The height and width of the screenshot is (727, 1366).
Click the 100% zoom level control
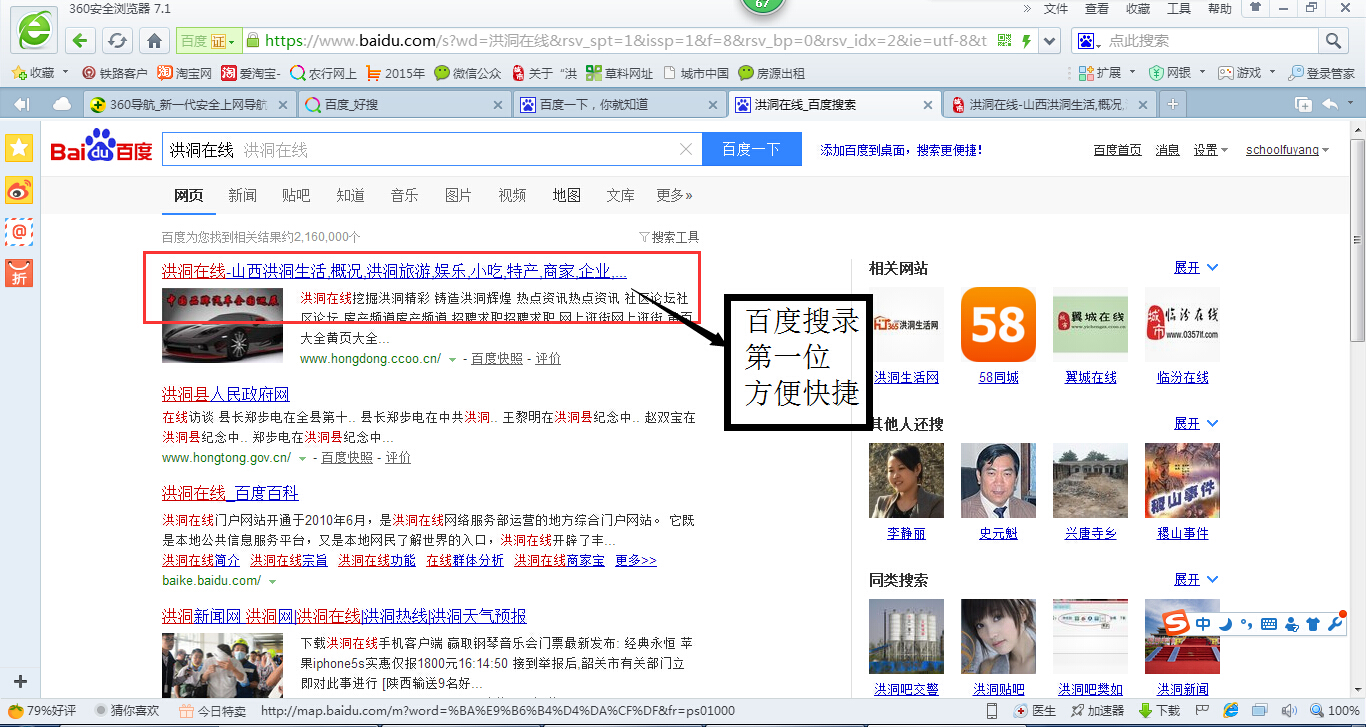tap(1334, 711)
